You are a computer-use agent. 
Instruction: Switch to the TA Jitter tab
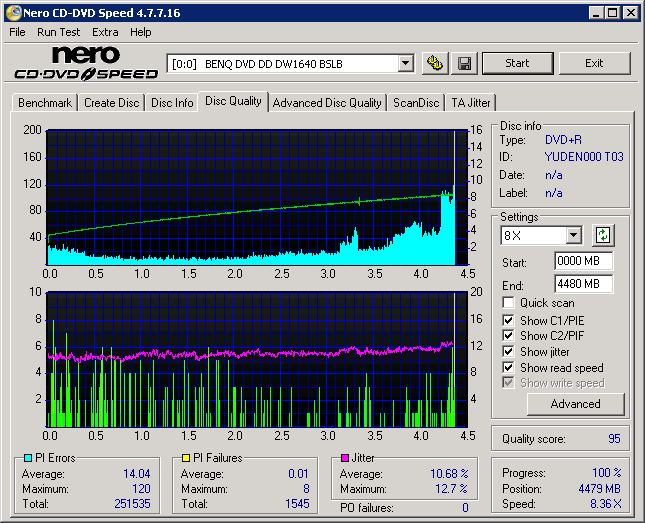tap(471, 102)
